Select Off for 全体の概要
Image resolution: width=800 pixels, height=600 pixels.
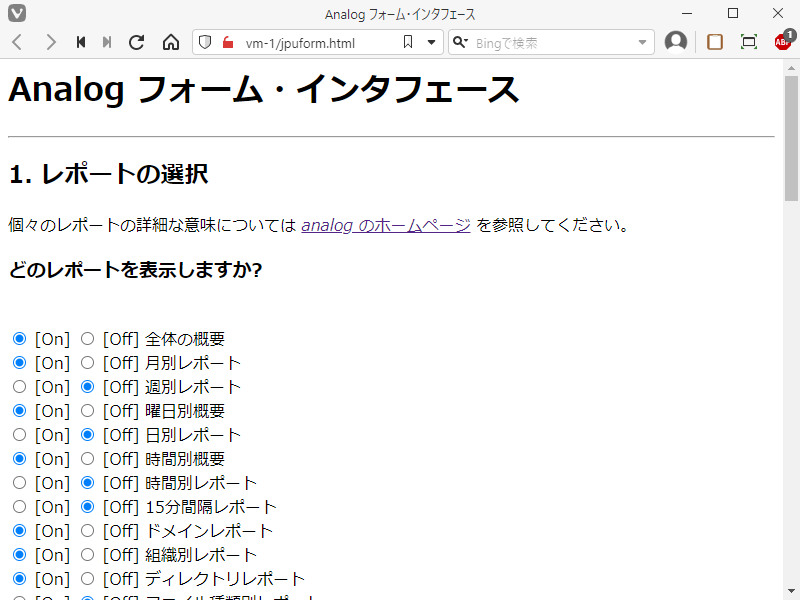[88, 339]
